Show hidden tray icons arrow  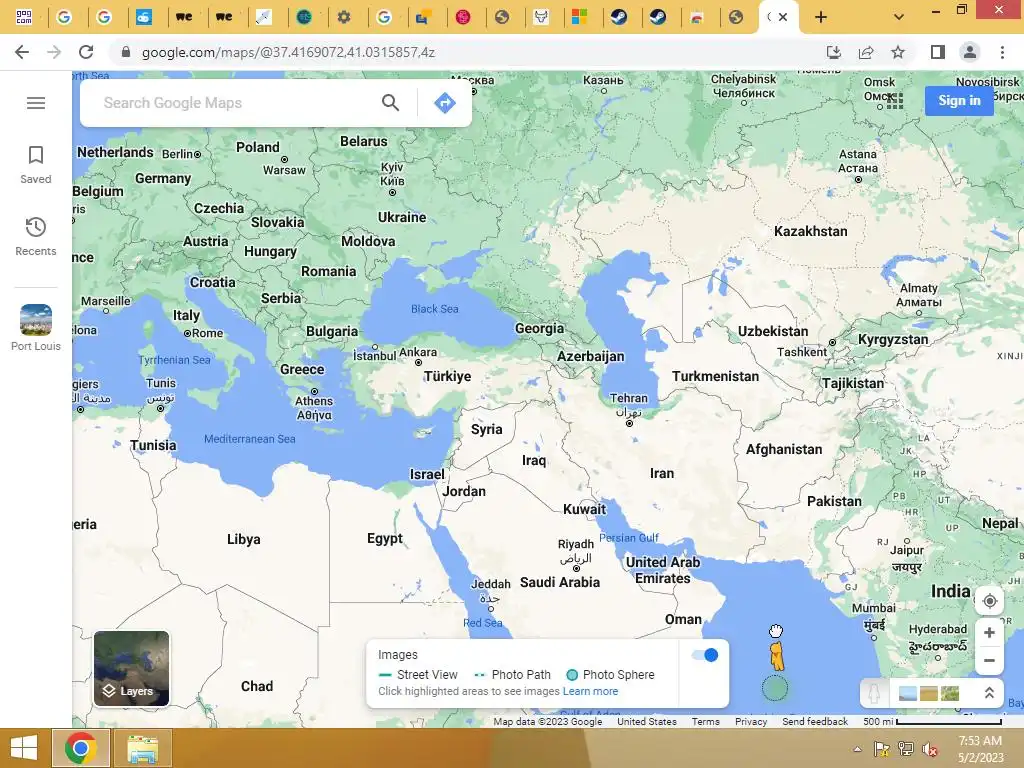[857, 749]
